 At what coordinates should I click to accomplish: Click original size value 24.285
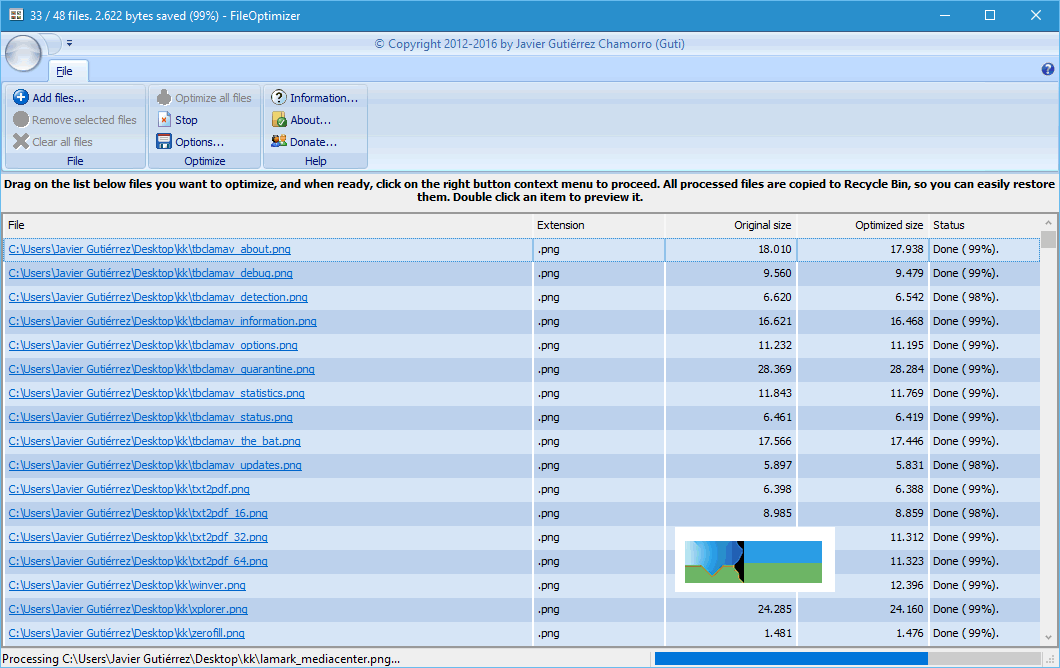(x=775, y=609)
